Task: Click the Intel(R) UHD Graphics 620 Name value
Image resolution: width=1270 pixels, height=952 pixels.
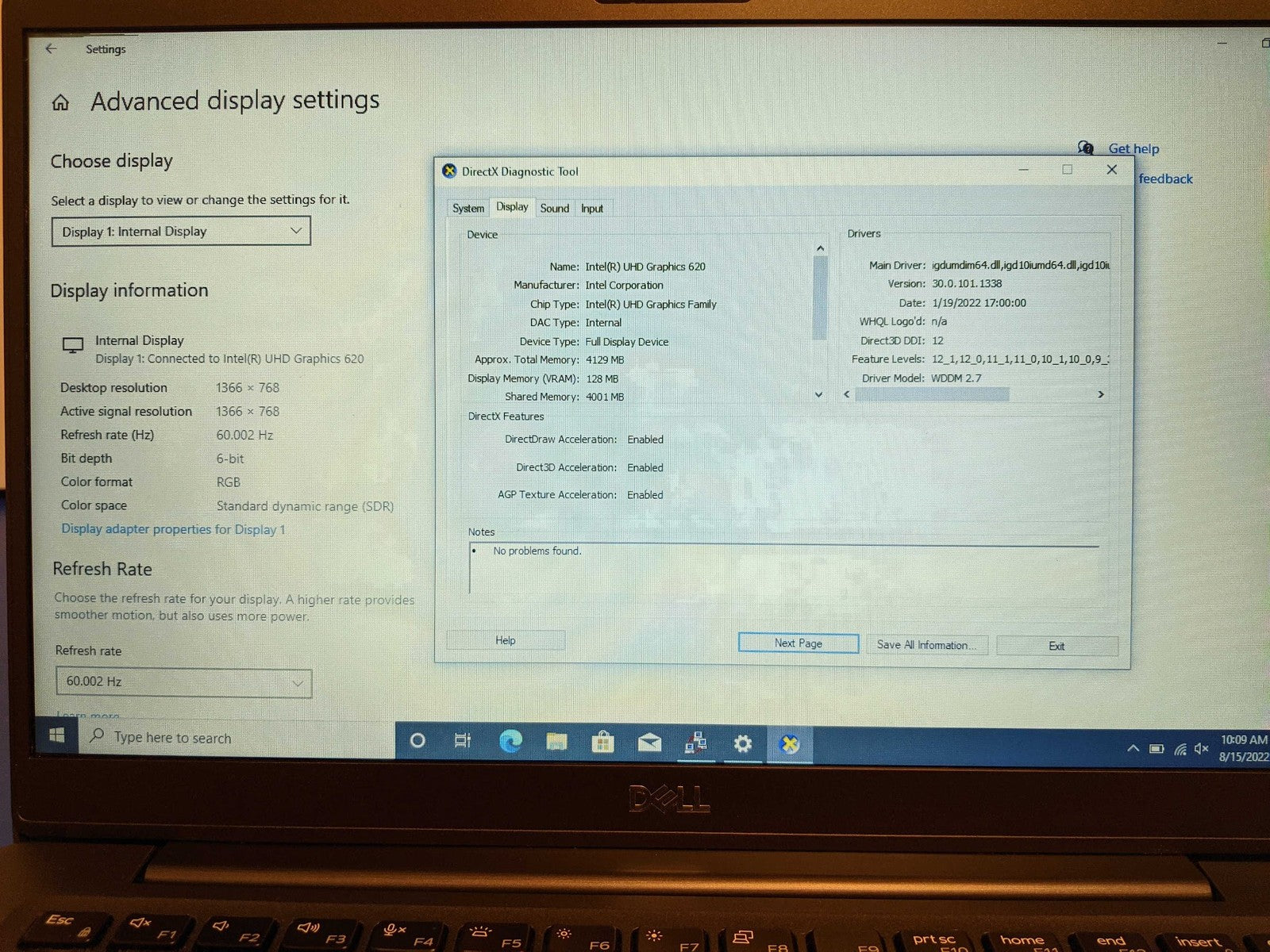Action: click(645, 267)
